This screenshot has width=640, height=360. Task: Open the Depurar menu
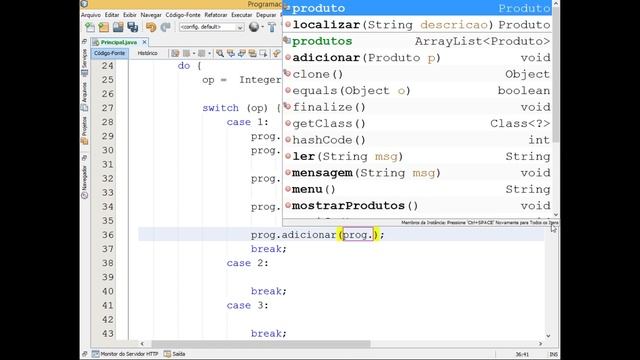coord(266,15)
